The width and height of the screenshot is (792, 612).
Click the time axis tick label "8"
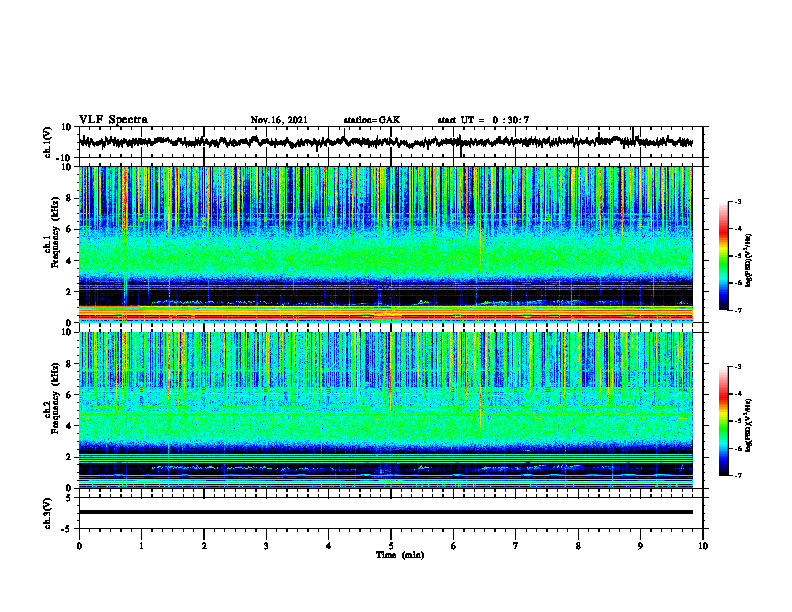(578, 546)
